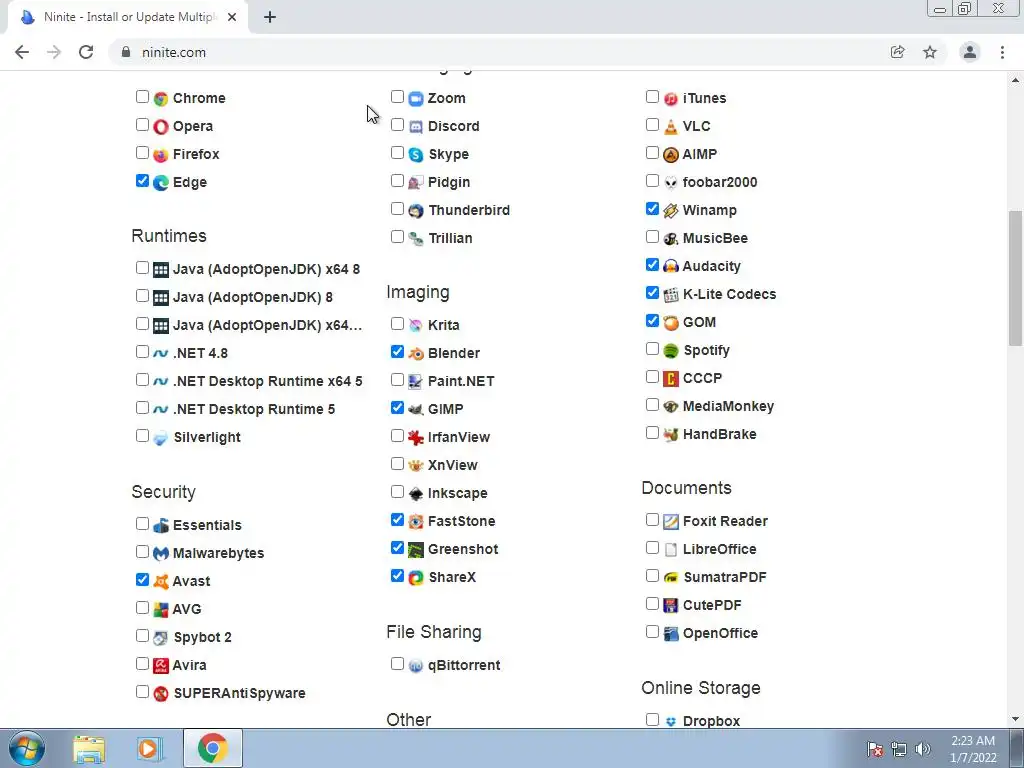Click the MediaMonkey label

pyautogui.click(x=728, y=406)
